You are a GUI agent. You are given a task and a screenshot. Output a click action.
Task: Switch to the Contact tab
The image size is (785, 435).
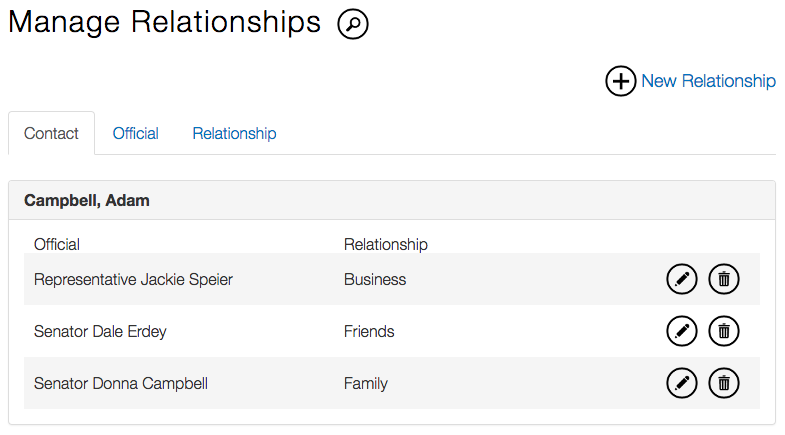coord(51,134)
